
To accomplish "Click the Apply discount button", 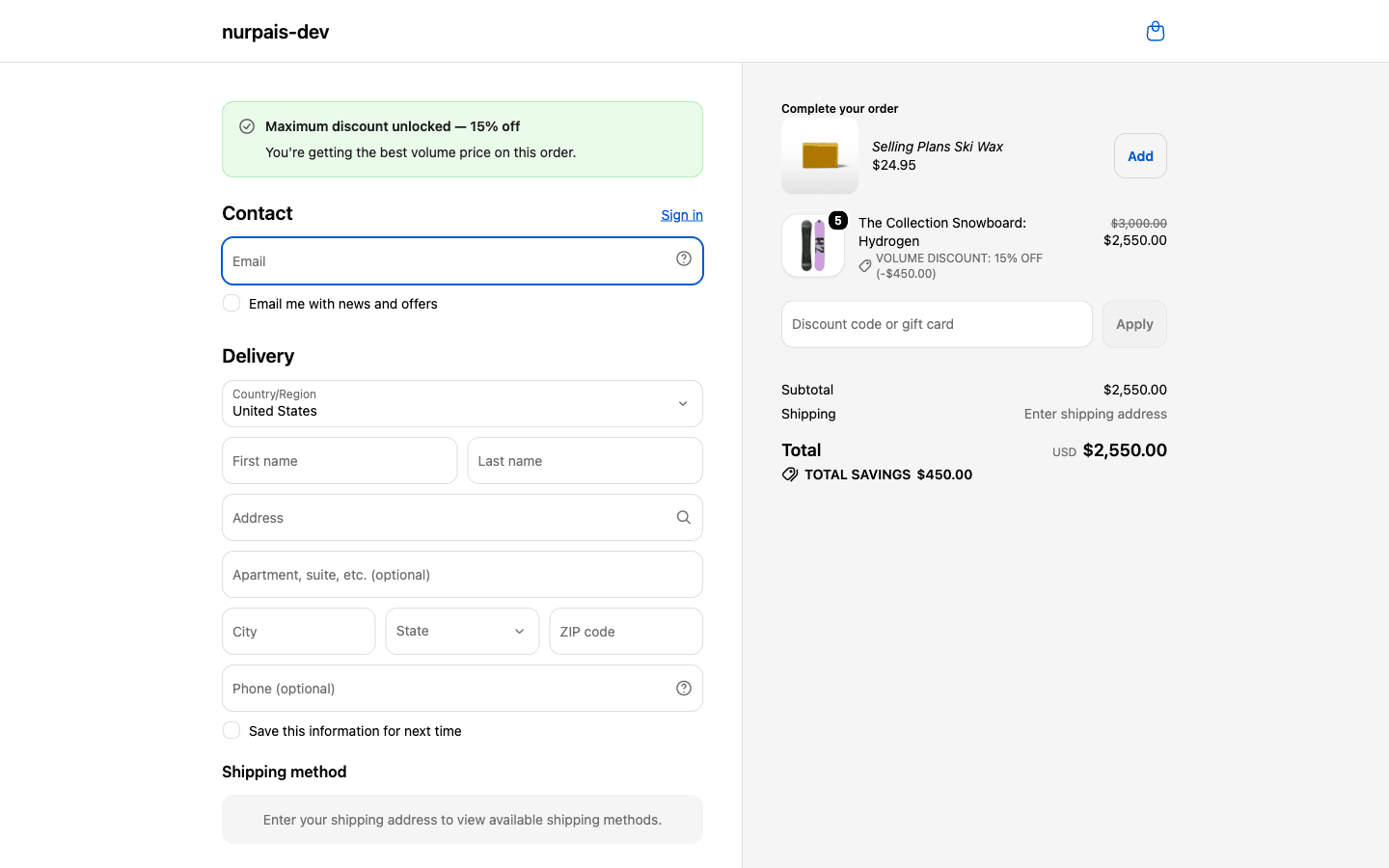I will 1134,324.
